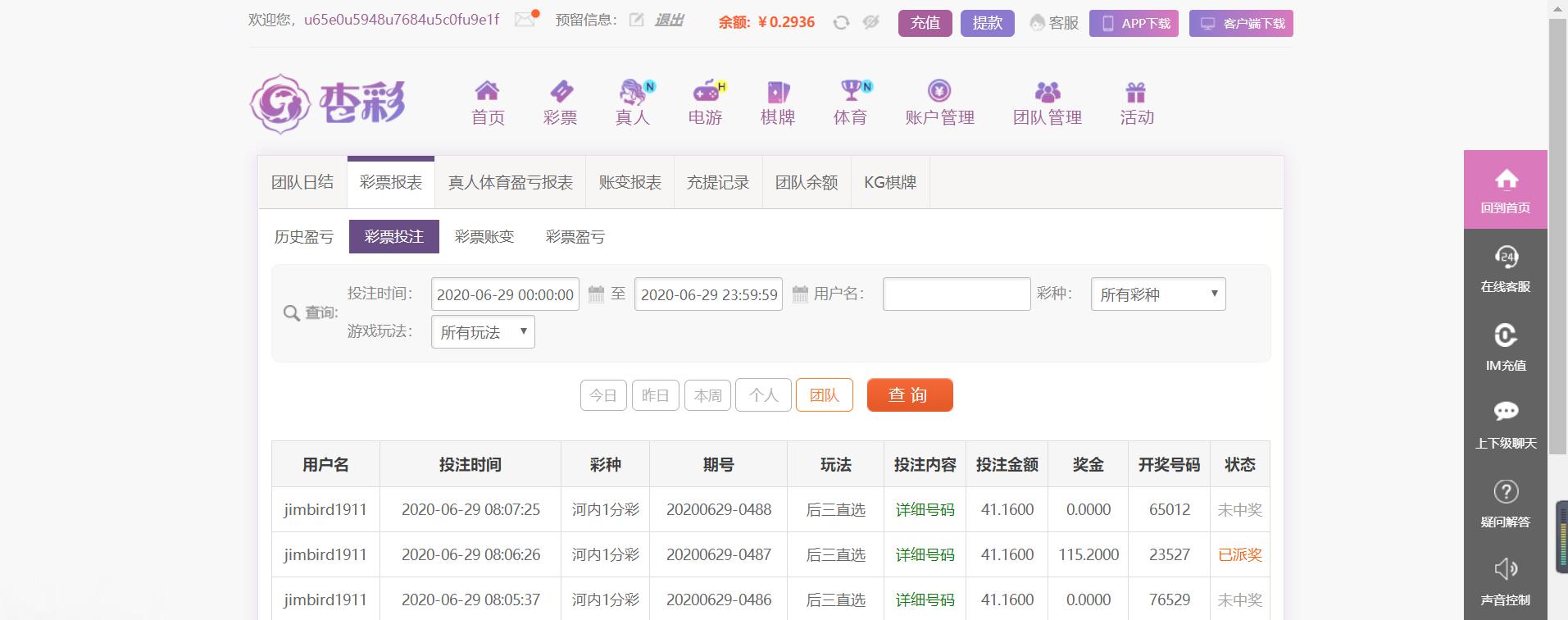Open 团队管理 team management nav
The height and width of the screenshot is (620, 1568).
(1048, 103)
